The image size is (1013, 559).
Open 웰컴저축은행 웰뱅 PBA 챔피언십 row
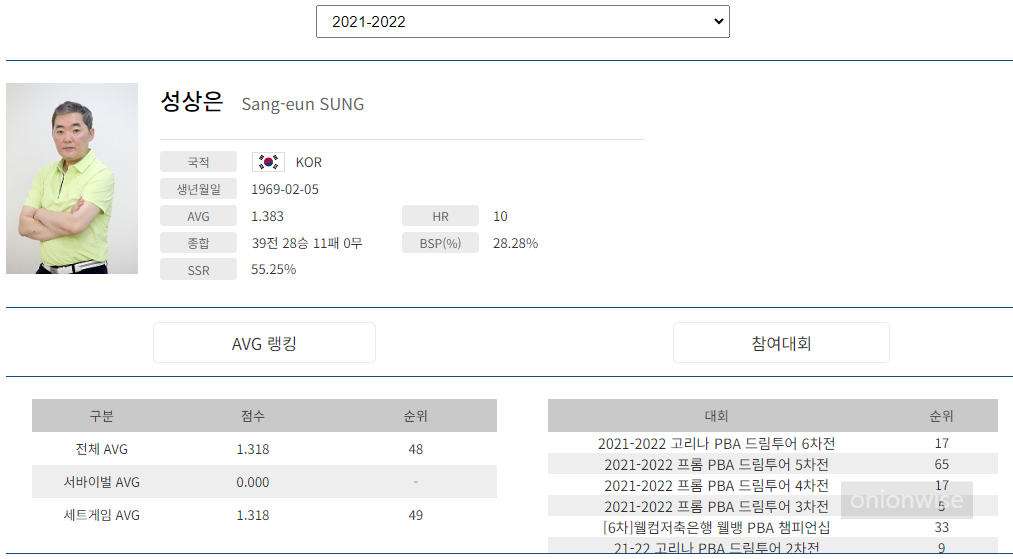(773, 527)
